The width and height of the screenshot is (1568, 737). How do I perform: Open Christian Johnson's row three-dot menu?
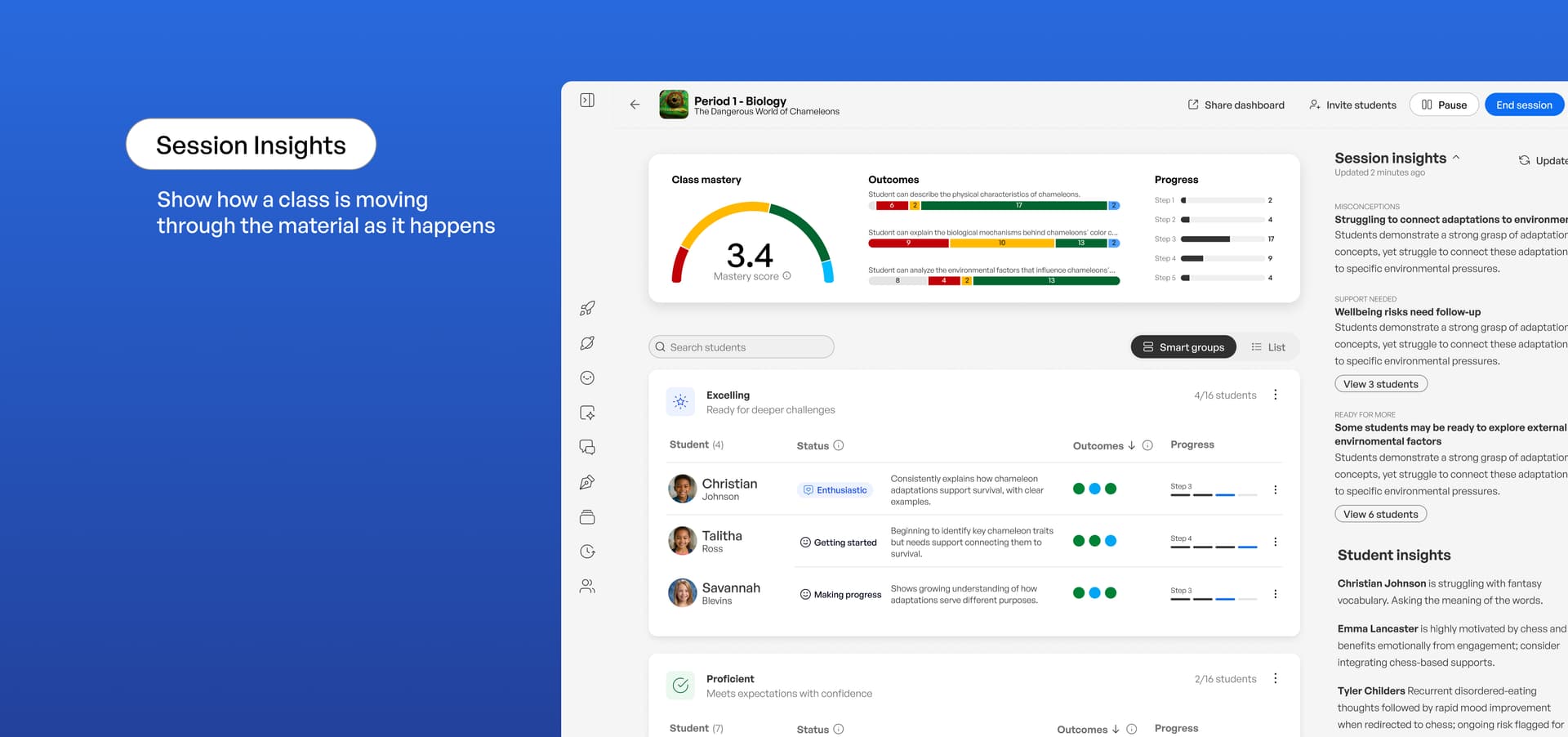click(x=1275, y=489)
